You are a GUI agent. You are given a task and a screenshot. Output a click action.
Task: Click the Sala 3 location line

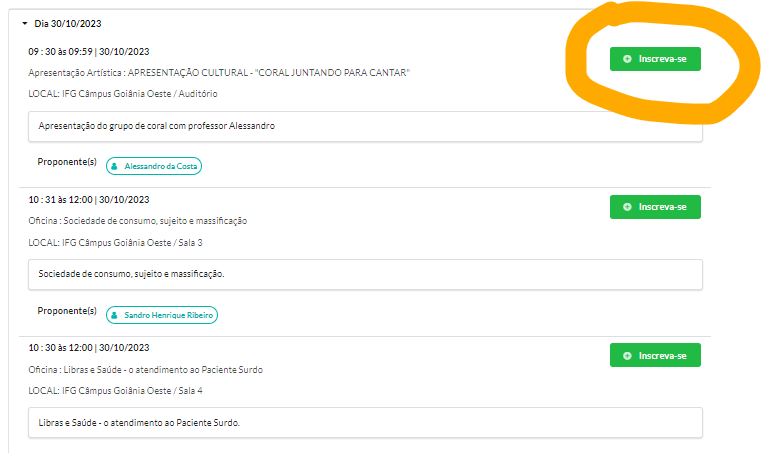coord(116,242)
